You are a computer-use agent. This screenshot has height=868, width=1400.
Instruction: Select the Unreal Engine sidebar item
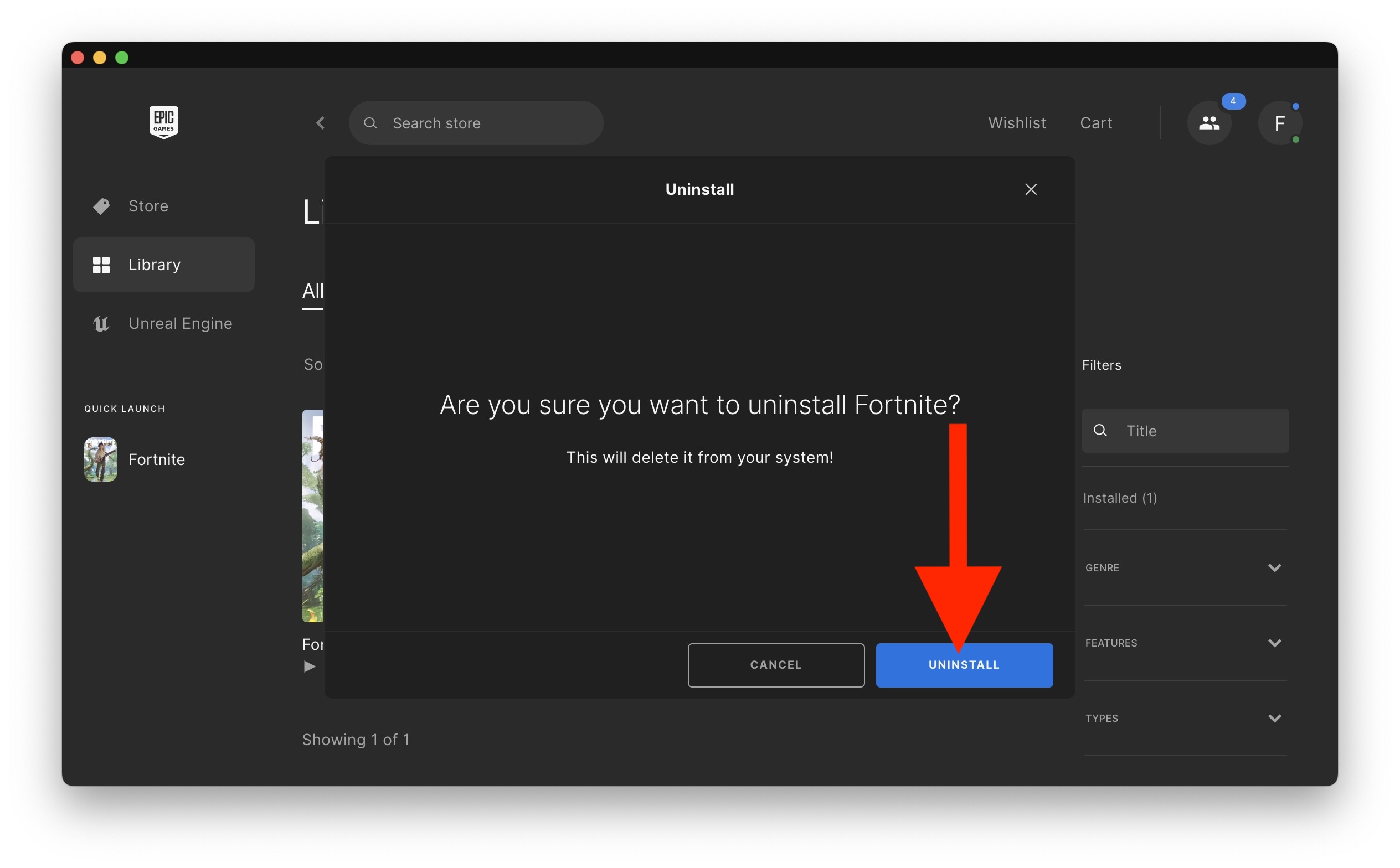(180, 323)
